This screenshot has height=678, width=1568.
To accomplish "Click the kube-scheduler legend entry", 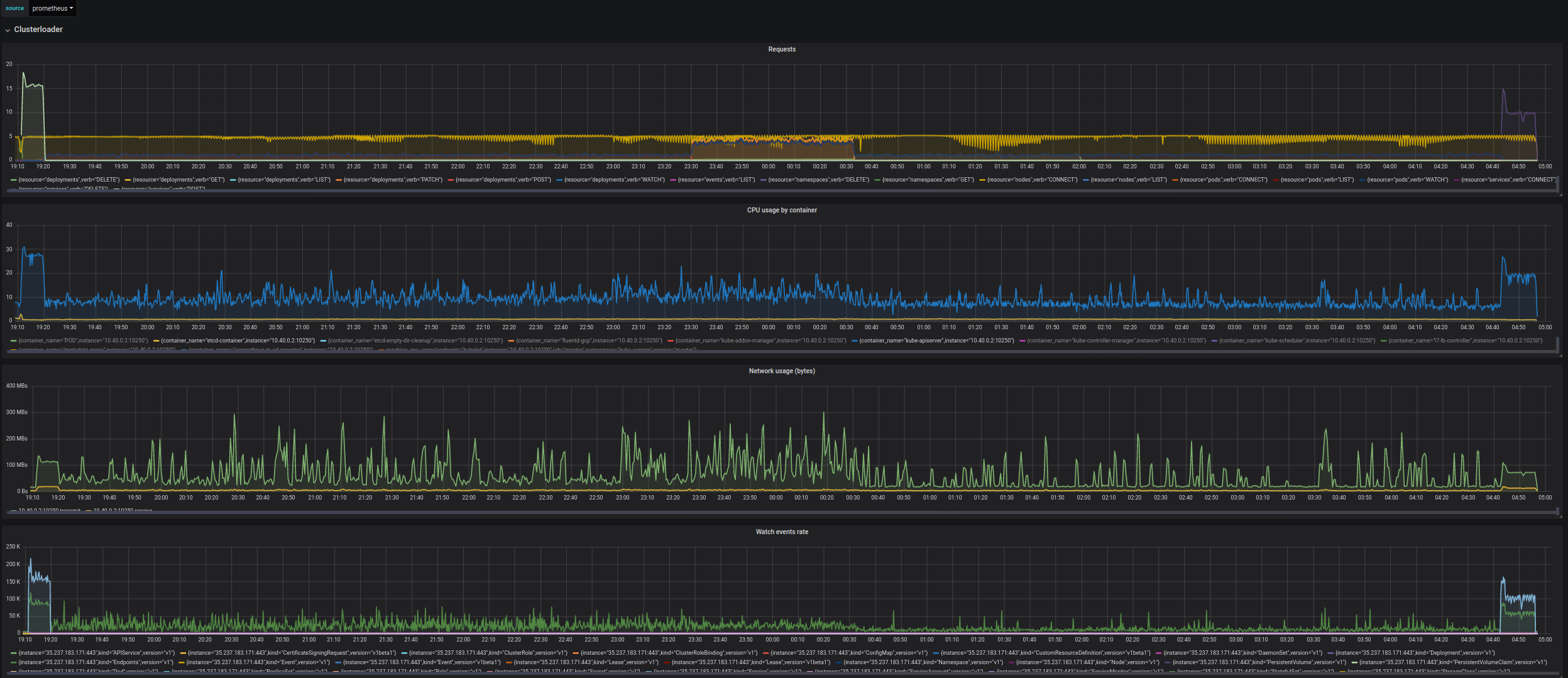I will pos(1297,341).
